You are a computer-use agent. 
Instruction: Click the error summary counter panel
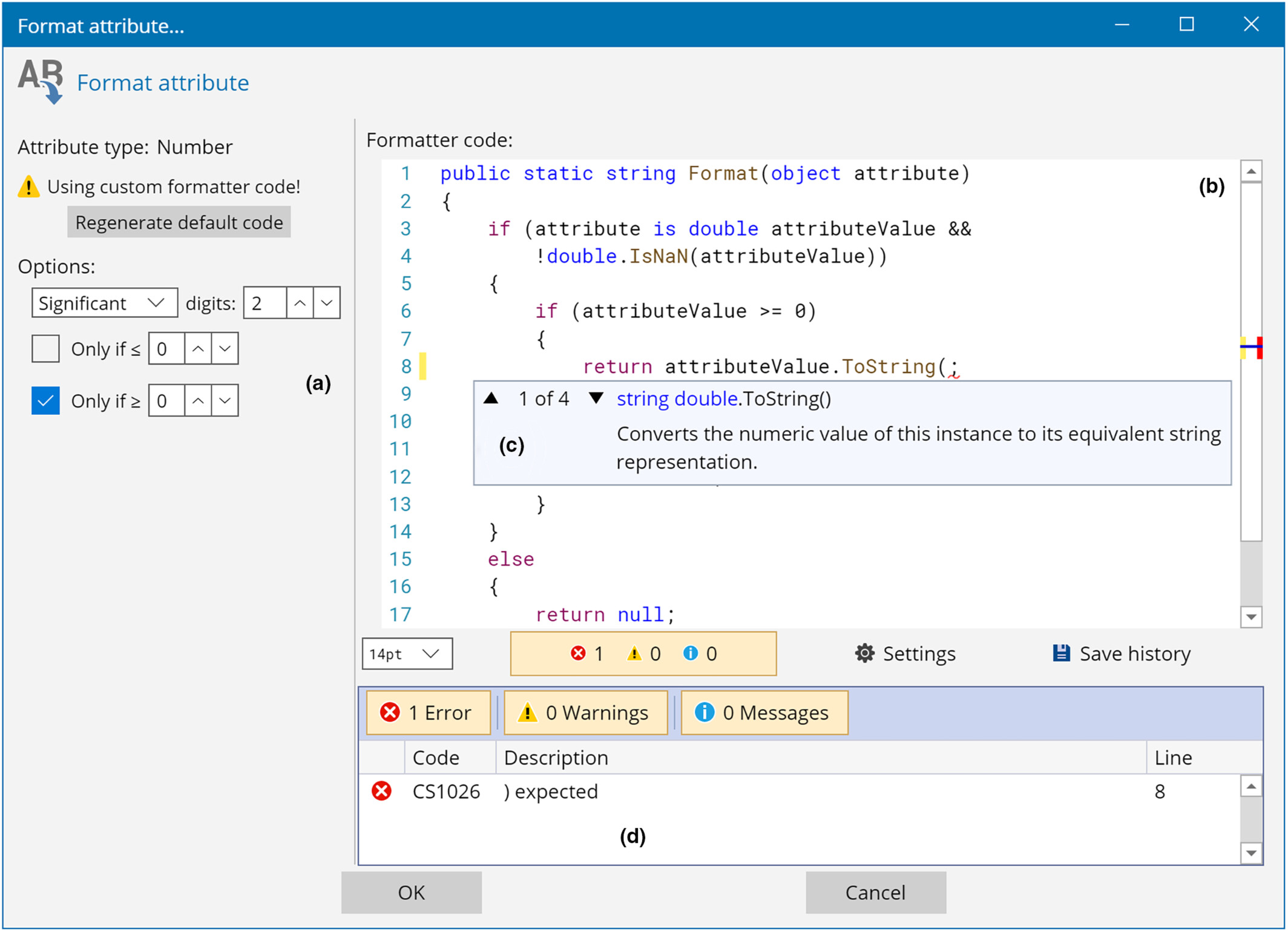643,653
